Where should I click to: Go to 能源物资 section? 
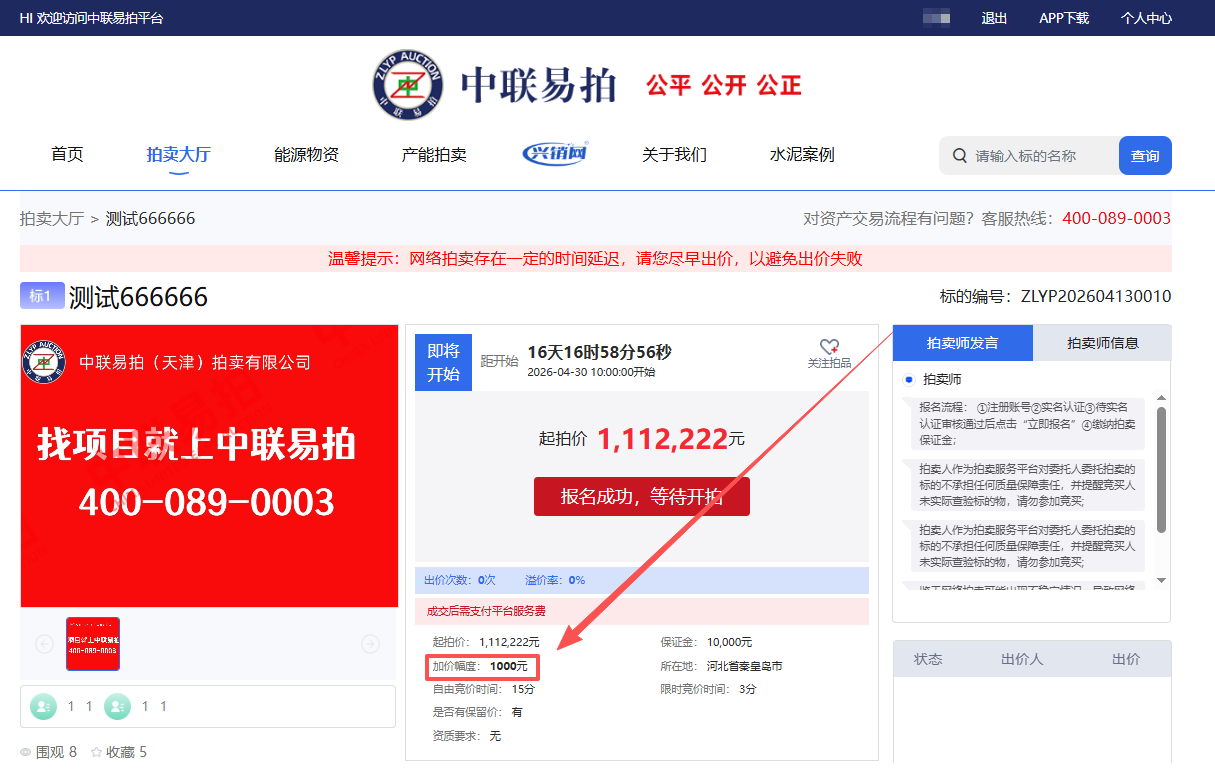(x=306, y=155)
